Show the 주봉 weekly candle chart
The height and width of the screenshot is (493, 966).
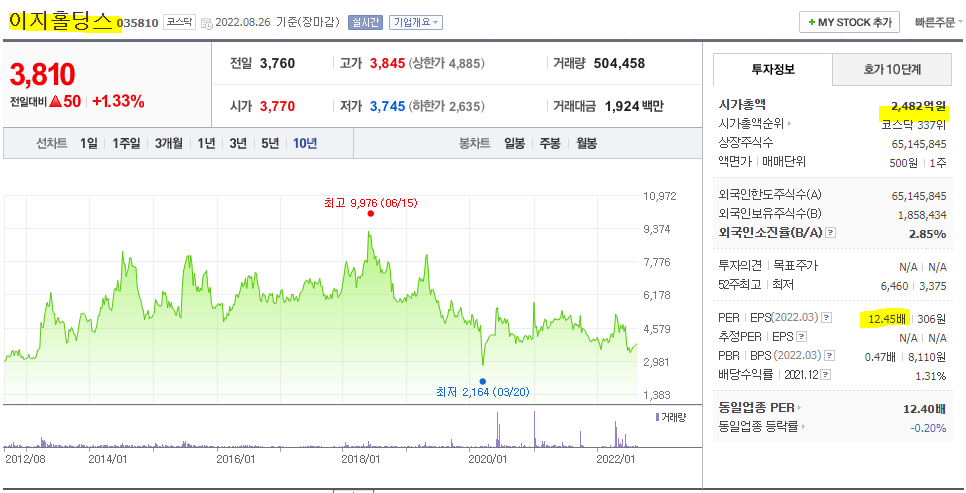pyautogui.click(x=550, y=144)
